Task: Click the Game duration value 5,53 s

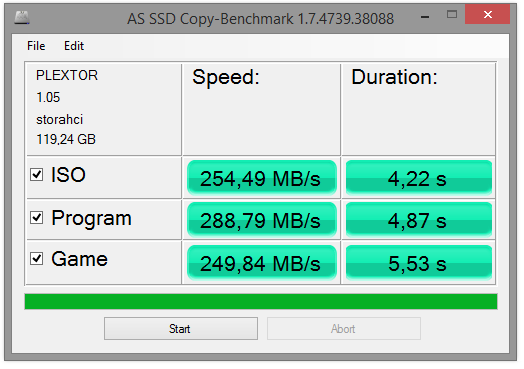Action: coord(418,263)
